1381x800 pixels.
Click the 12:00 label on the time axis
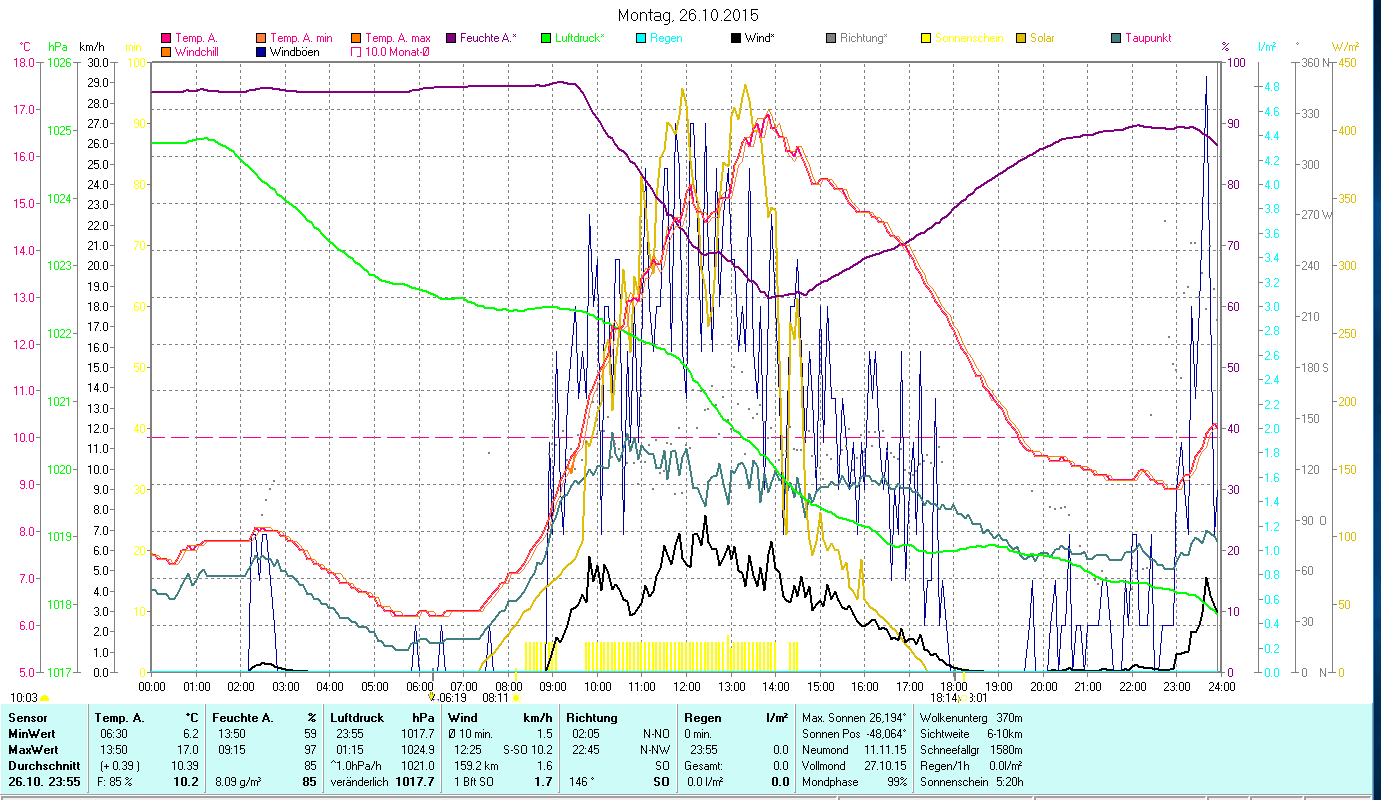687,686
